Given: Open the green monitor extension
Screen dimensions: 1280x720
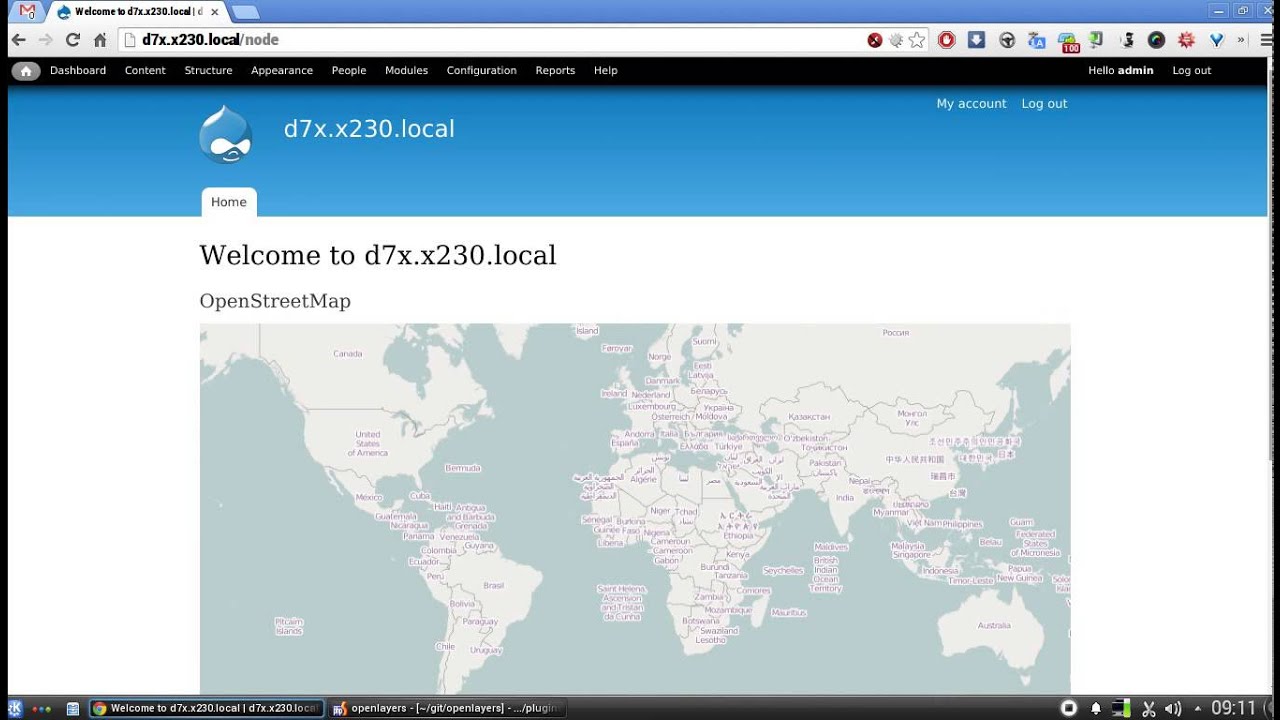Looking at the screenshot, I should pyautogui.click(x=1097, y=40).
